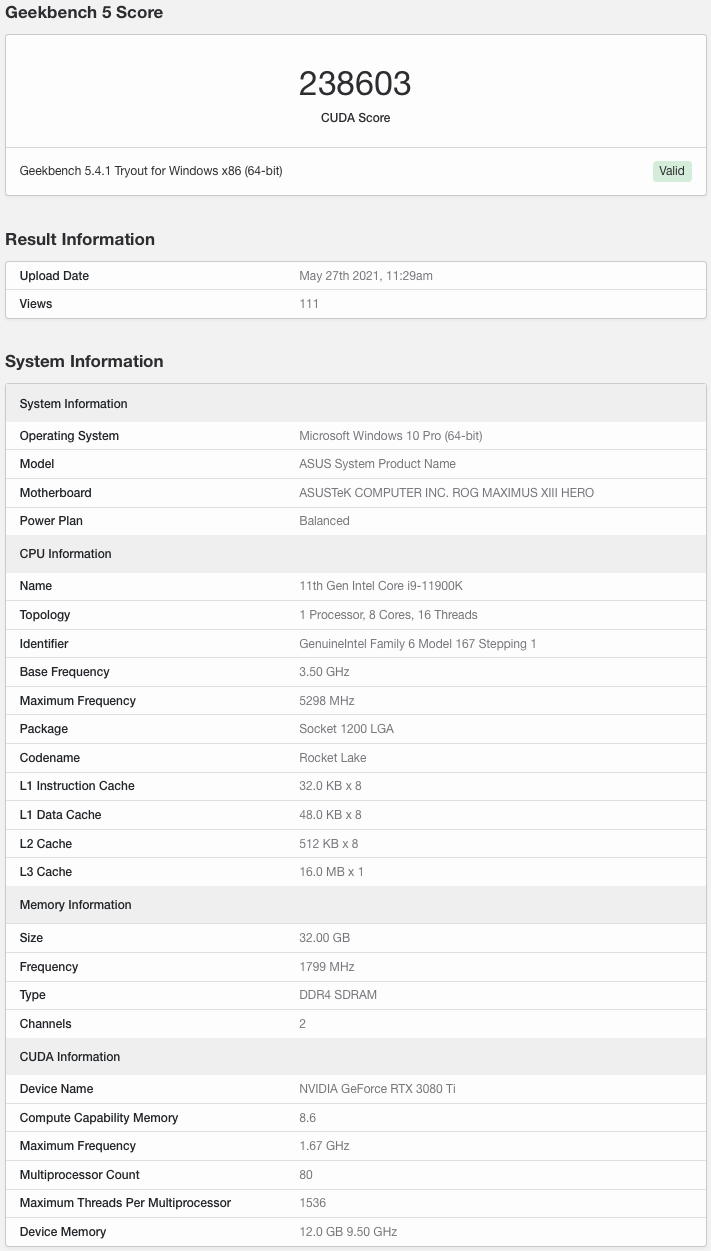Select L3 Cache value 16.0 MB x 1
This screenshot has width=711, height=1251.
(x=331, y=872)
